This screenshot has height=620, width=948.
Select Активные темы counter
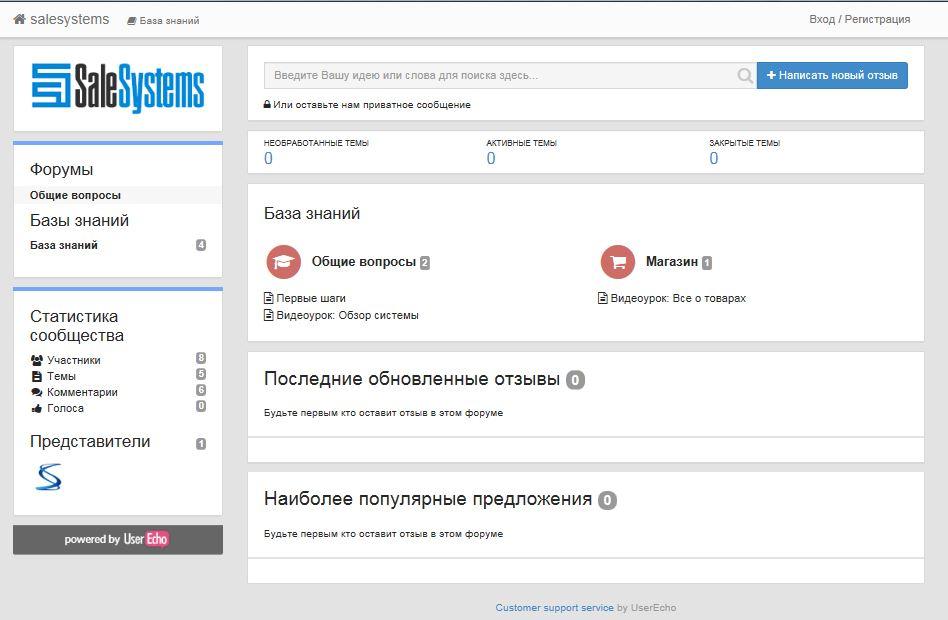point(491,158)
